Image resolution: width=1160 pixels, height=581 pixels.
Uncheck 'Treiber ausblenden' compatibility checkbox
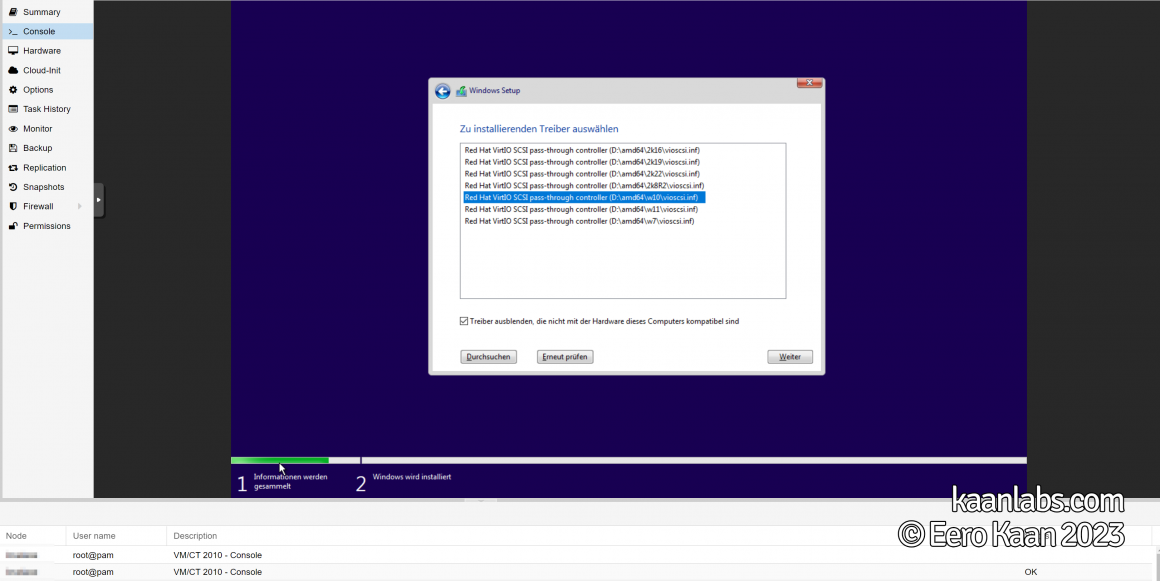[464, 321]
